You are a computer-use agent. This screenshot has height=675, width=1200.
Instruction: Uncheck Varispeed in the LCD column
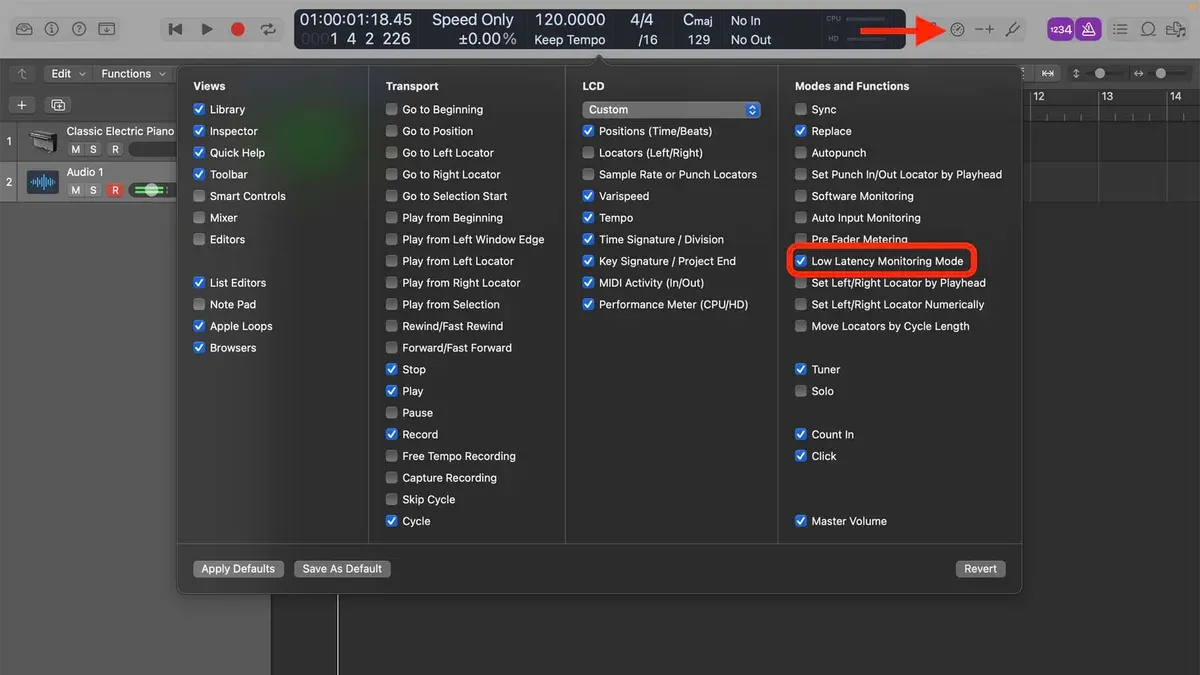click(588, 196)
